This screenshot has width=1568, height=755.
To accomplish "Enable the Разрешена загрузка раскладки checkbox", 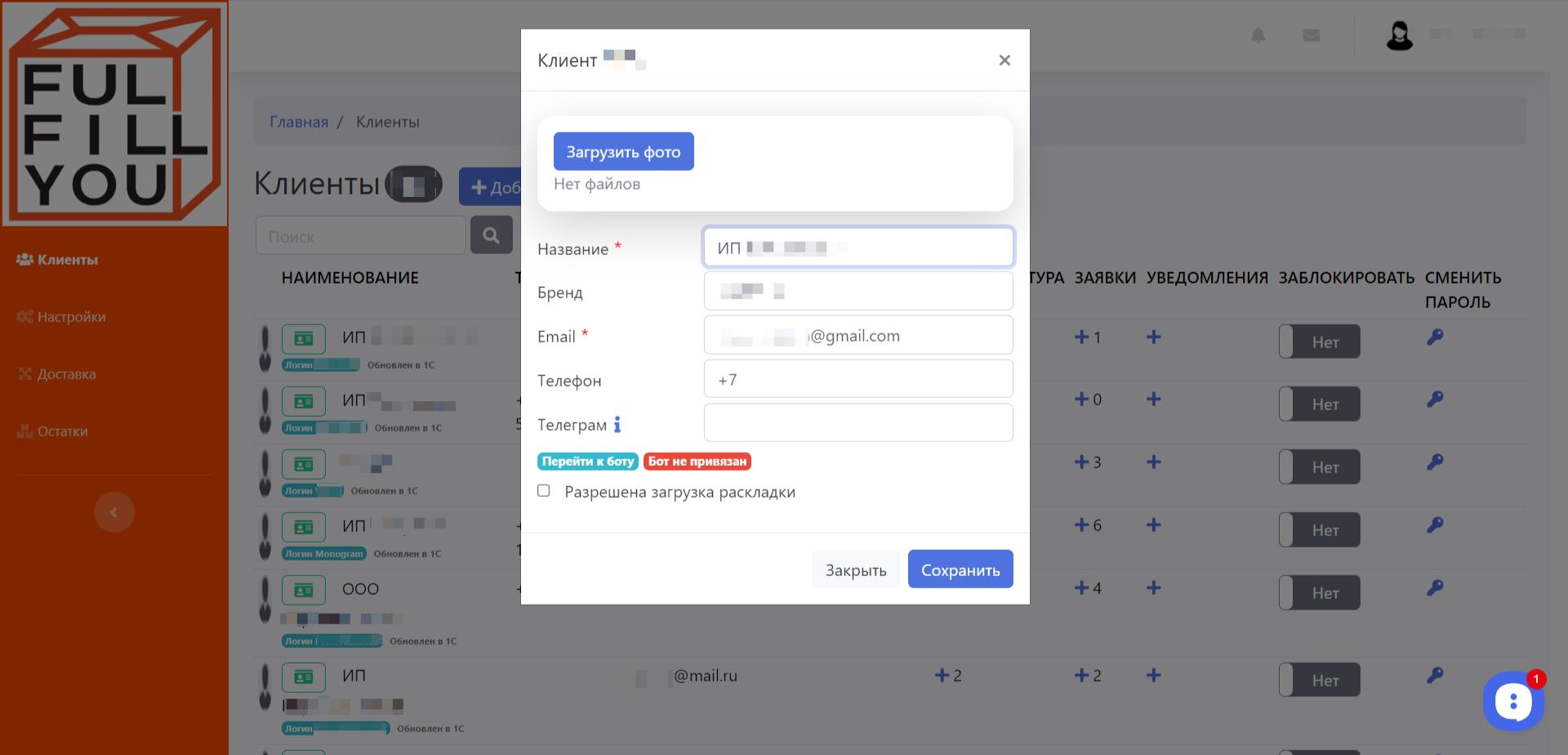I will click(544, 491).
